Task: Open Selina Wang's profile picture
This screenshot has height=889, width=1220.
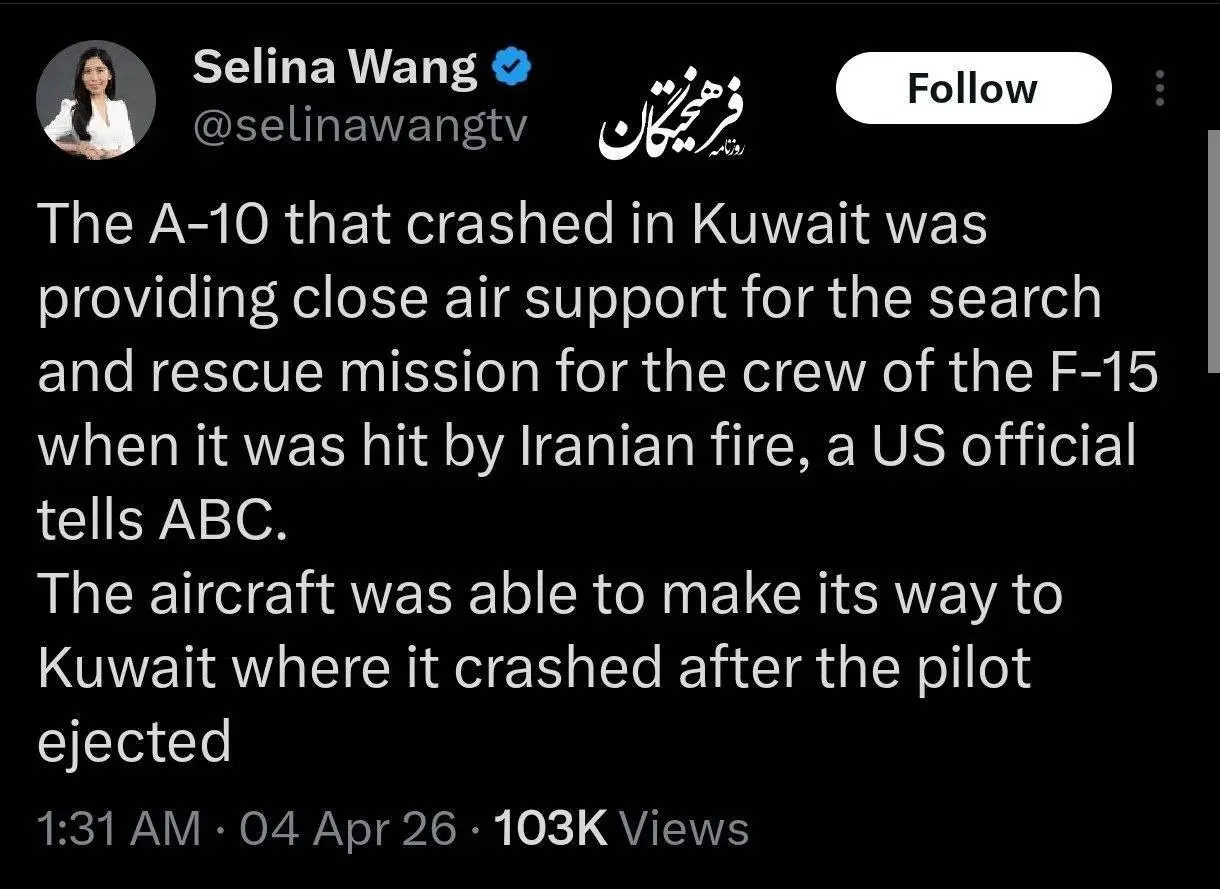Action: [x=96, y=100]
